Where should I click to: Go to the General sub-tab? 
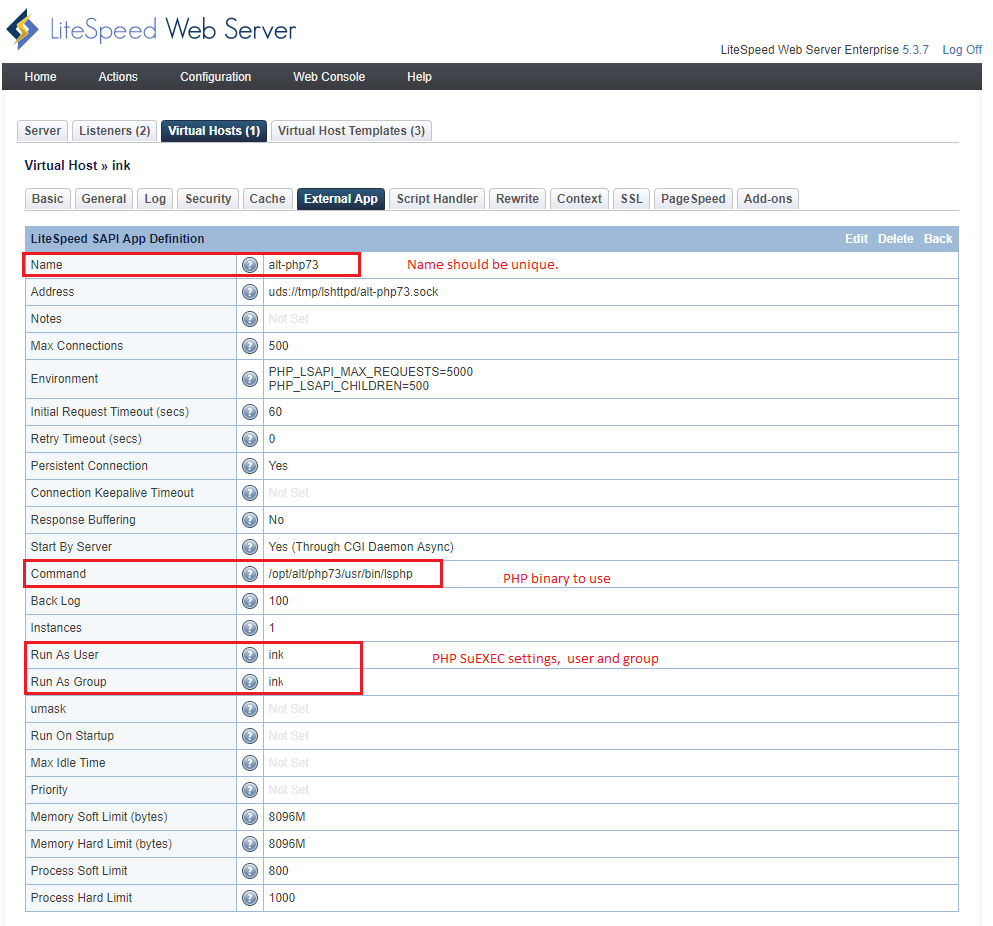coord(104,199)
